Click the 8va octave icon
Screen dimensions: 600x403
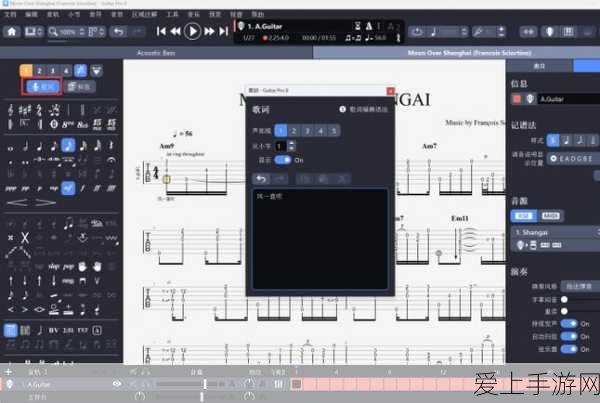[x=68, y=124]
